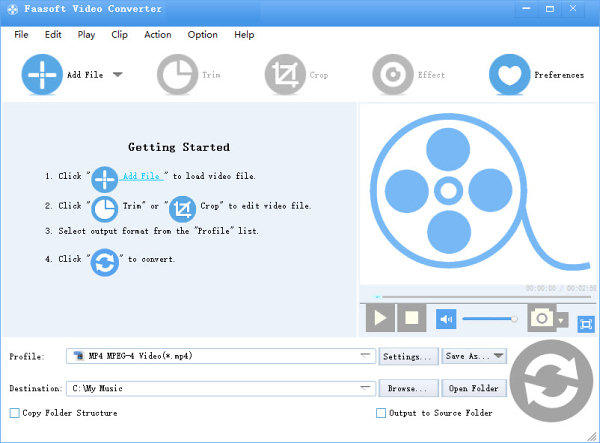Open the File menu
This screenshot has width=600, height=443.
[21, 35]
